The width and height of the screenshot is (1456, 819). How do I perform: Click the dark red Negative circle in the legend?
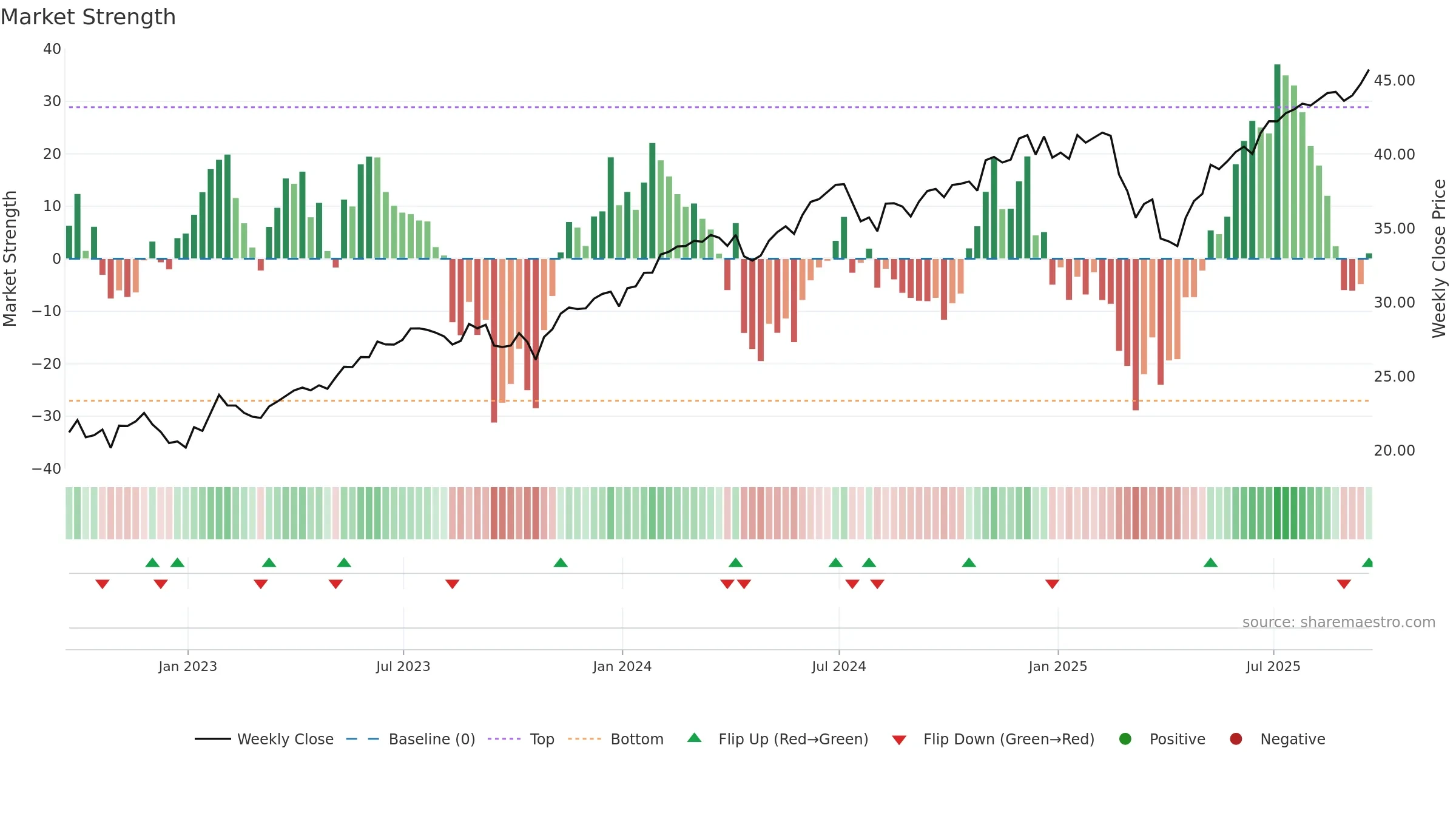[1236, 739]
